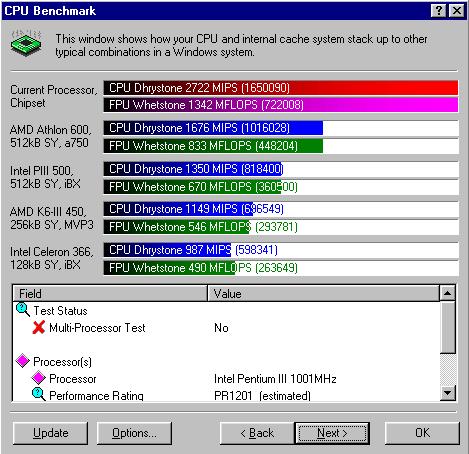469x454 pixels.
Task: Click the Update button
Action: pos(51,433)
